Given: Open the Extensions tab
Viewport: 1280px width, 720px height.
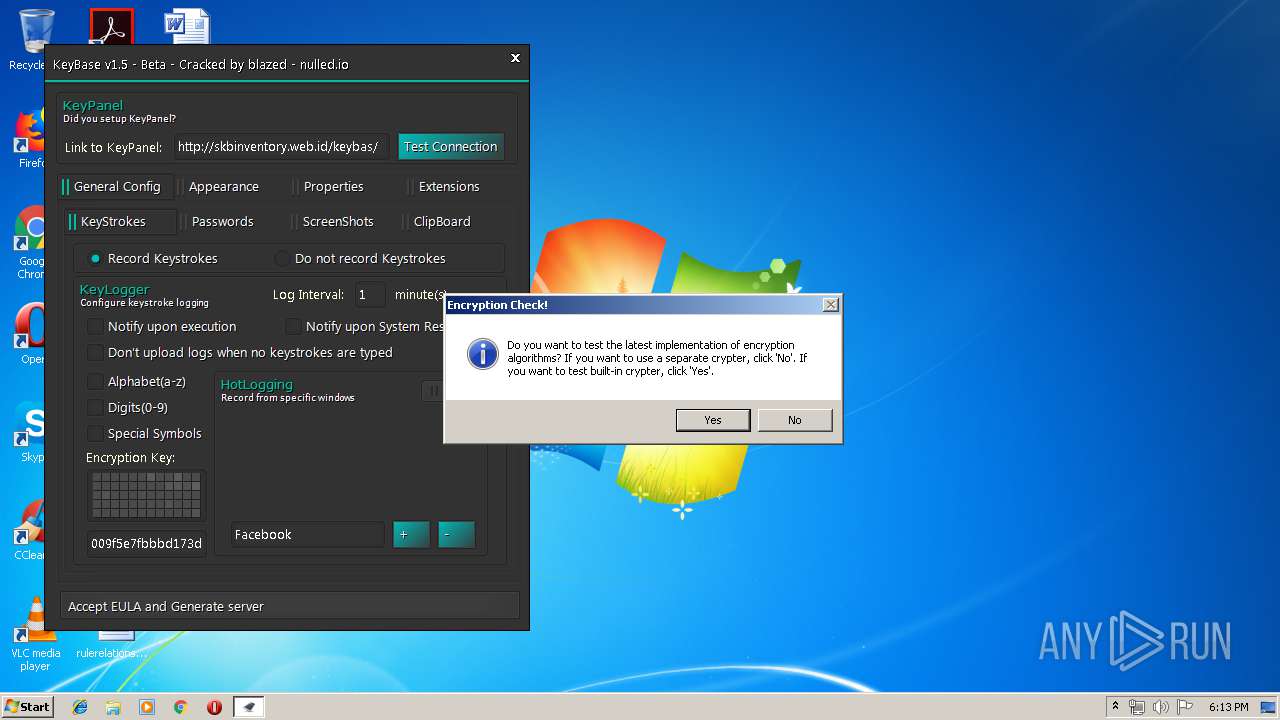Looking at the screenshot, I should click(449, 186).
